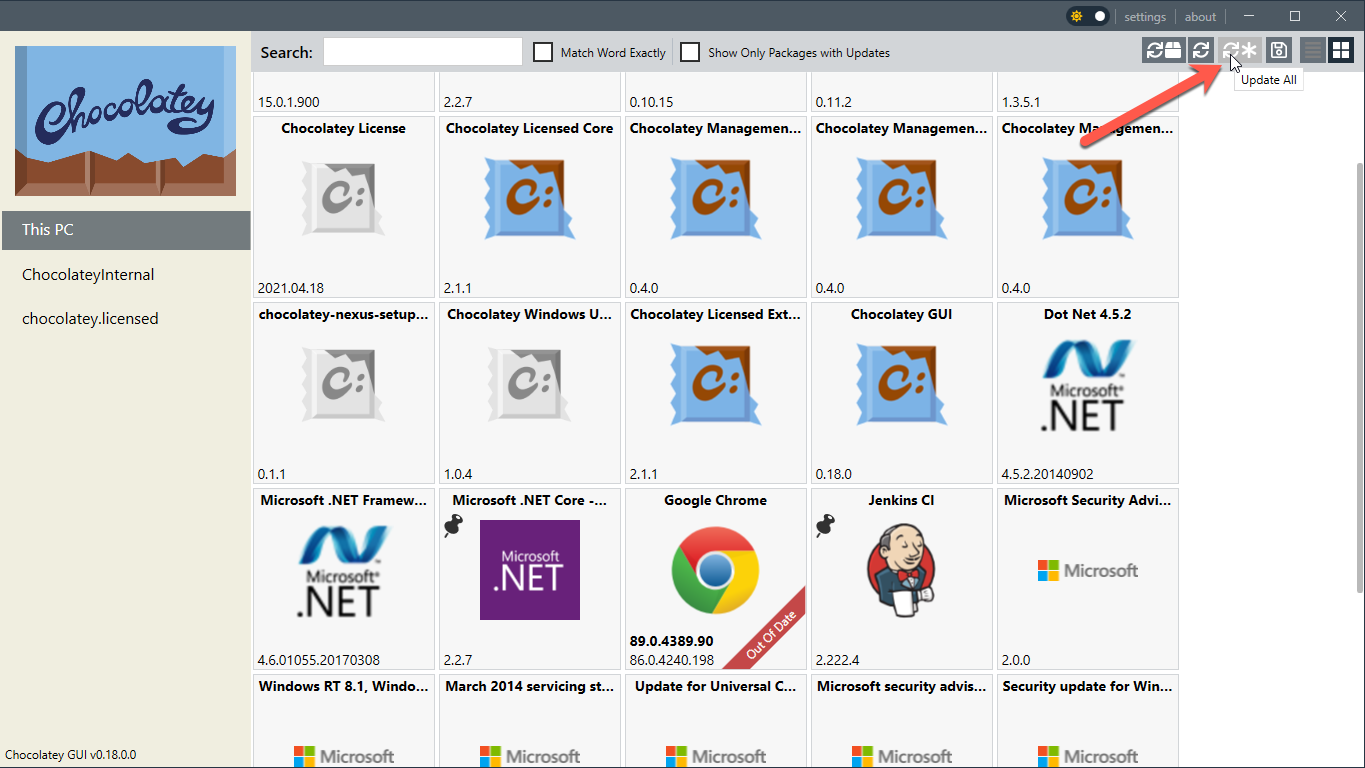The width and height of the screenshot is (1365, 768).
Task: Open the lowercase Microsoft security advis... tile
Action: [901, 721]
